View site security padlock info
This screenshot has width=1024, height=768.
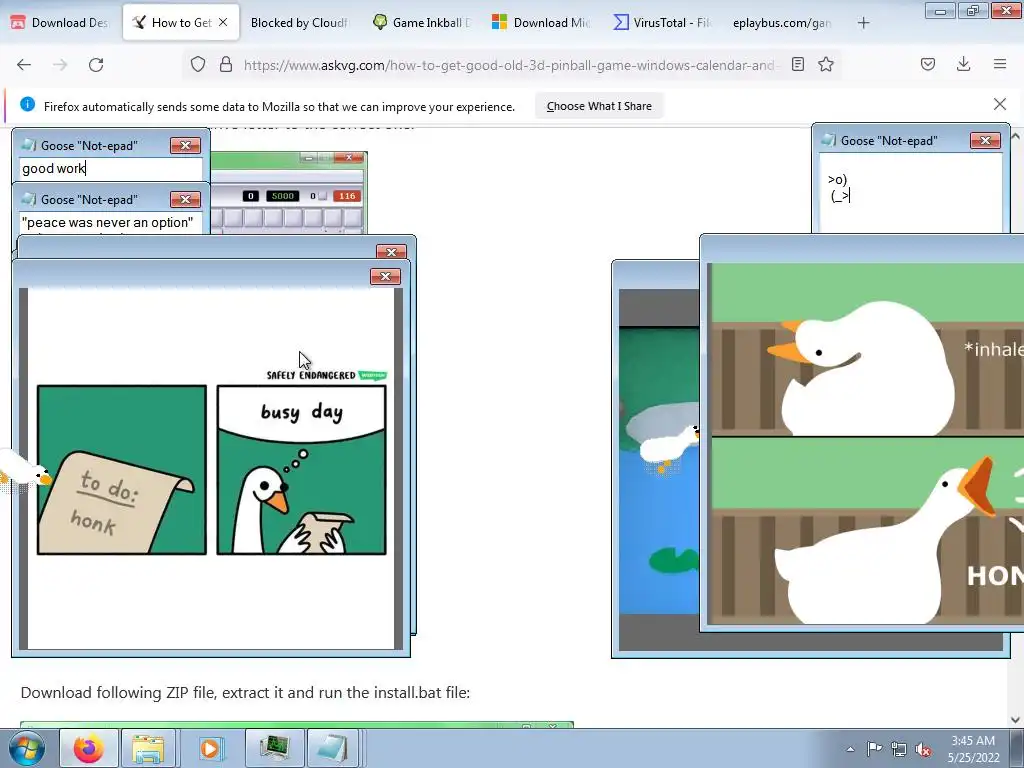[x=226, y=64]
